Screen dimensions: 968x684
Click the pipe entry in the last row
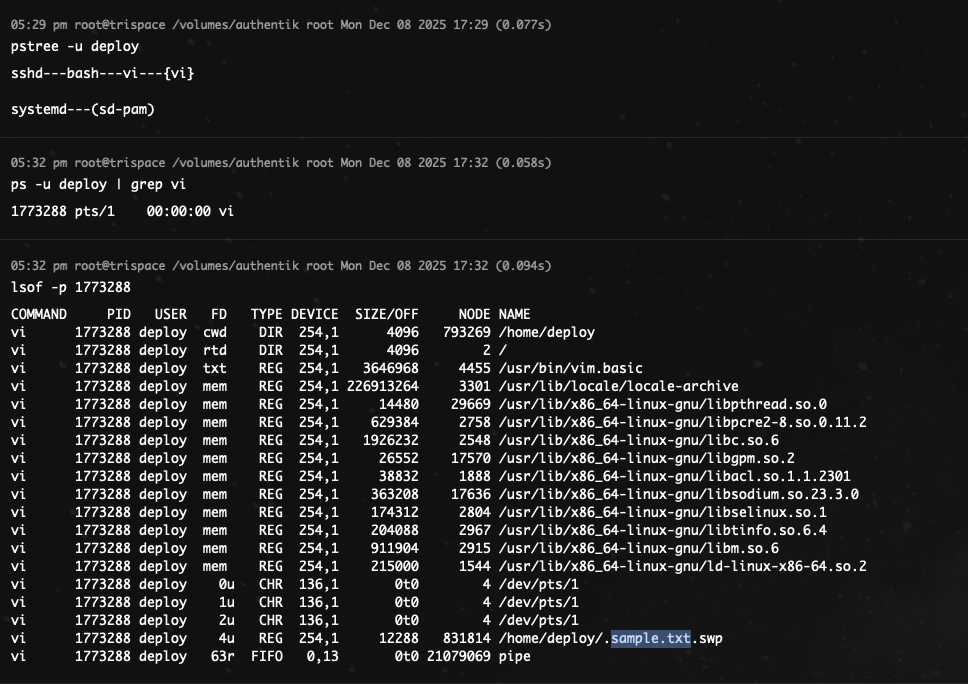[514, 656]
